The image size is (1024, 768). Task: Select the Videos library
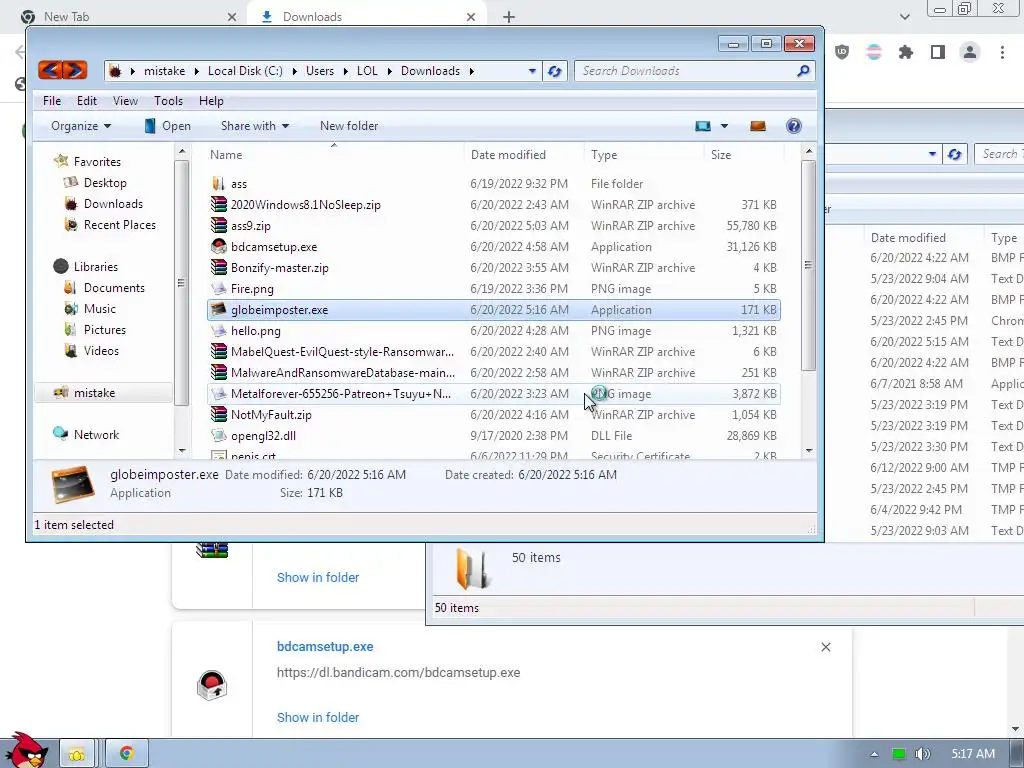tap(101, 351)
